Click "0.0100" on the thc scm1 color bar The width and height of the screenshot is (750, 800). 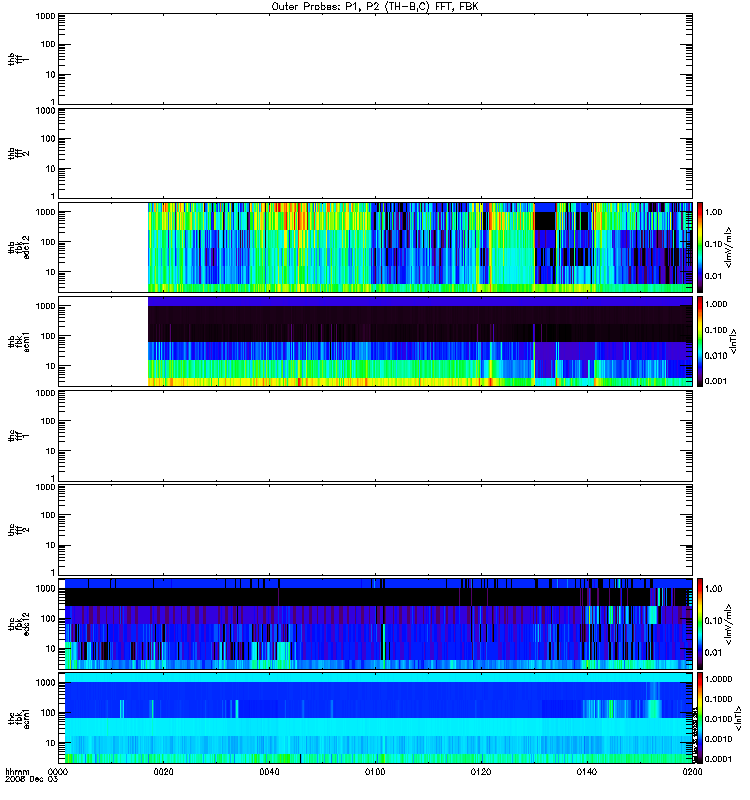click(x=718, y=719)
